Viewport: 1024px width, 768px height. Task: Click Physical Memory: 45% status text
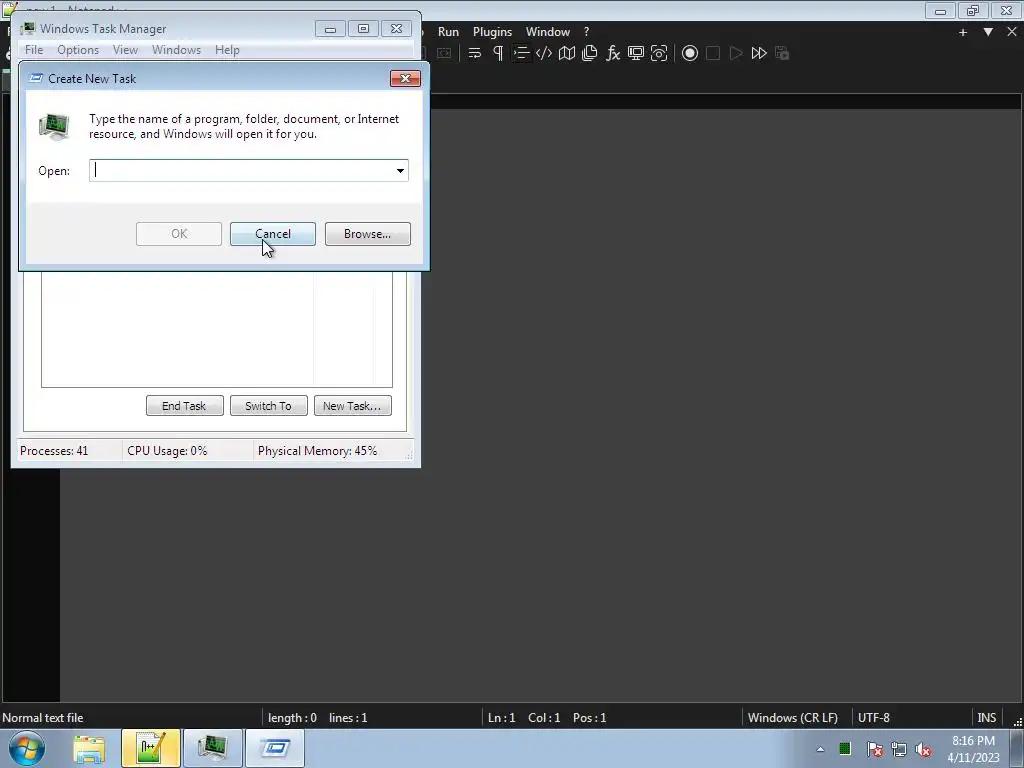pyautogui.click(x=317, y=451)
